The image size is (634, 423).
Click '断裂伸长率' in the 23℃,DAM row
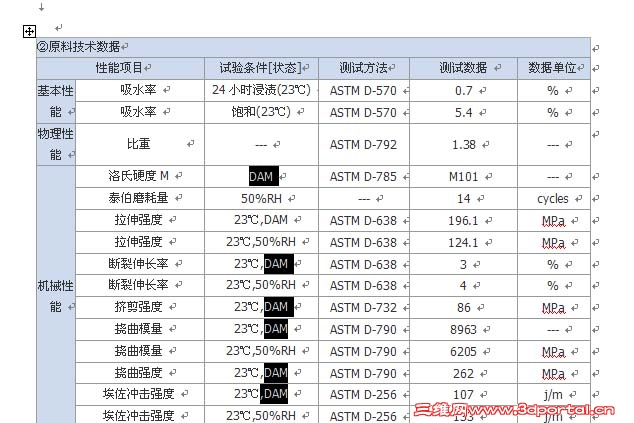point(138,264)
